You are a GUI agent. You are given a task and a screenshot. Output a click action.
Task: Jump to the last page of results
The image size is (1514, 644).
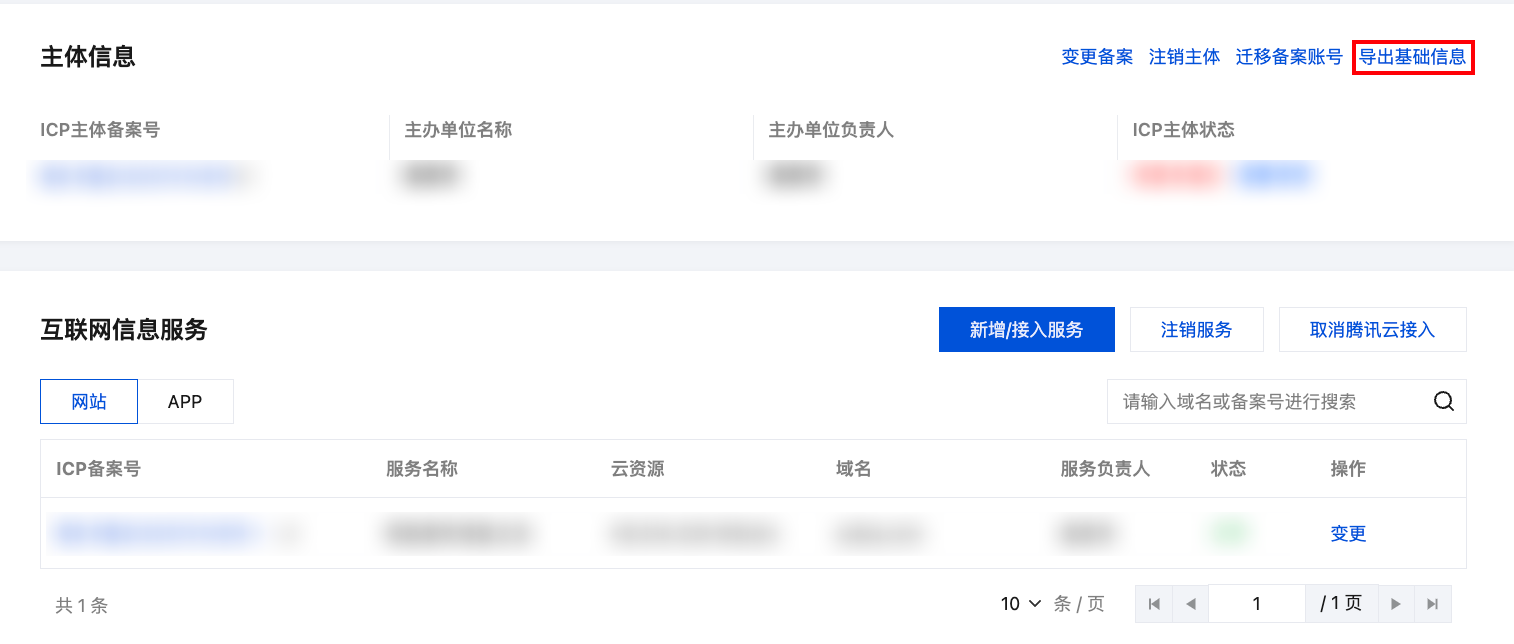(1432, 604)
